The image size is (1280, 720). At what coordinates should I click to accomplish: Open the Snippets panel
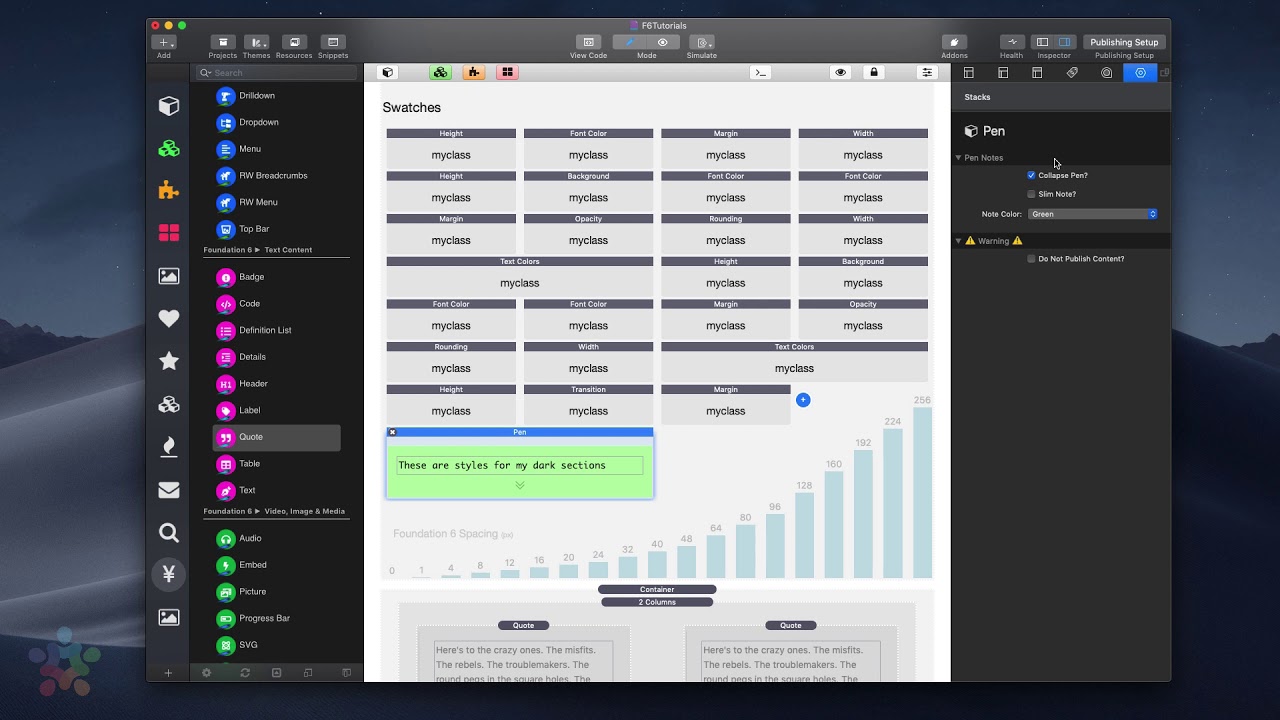(x=333, y=42)
